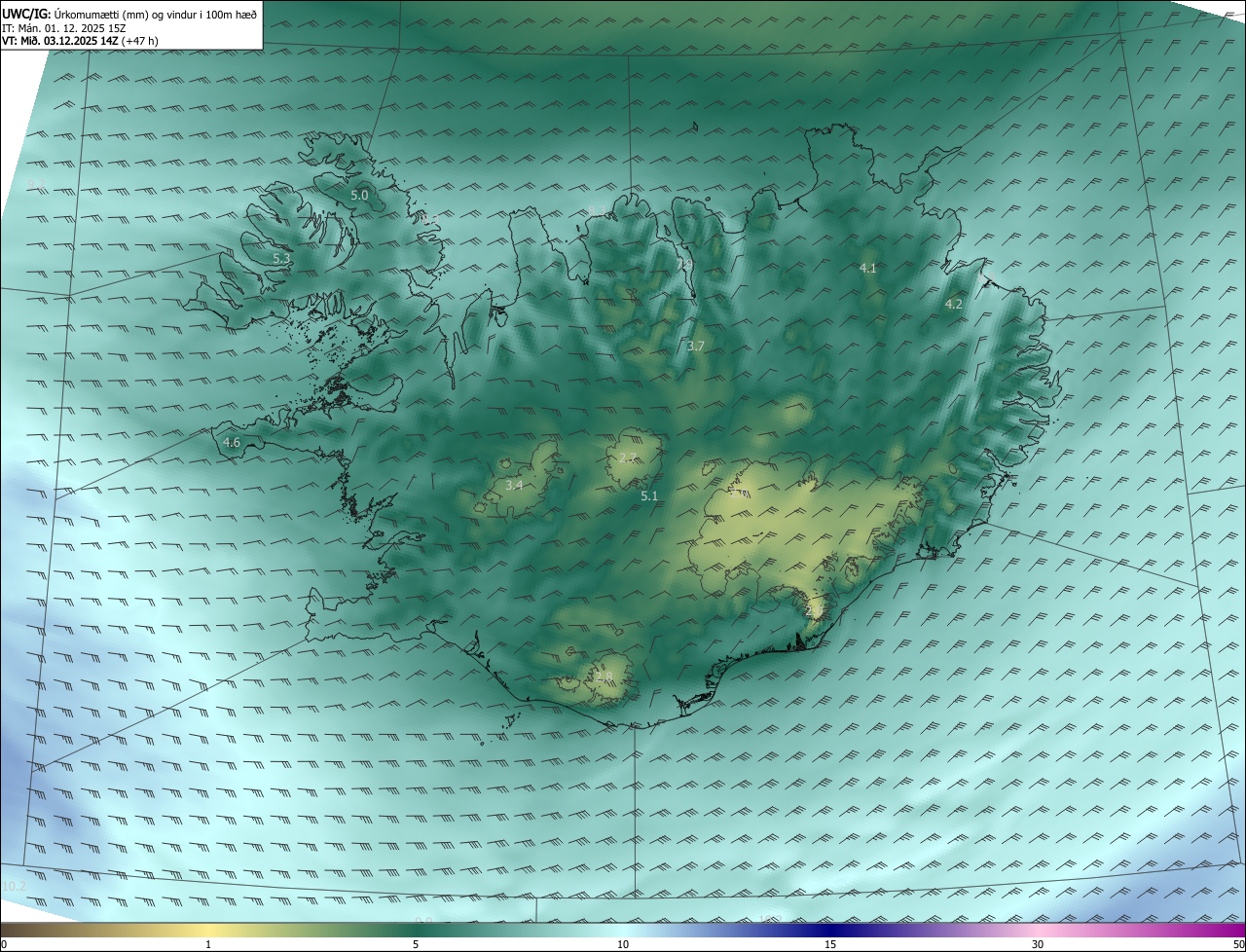Click the 3.4 value on the glacier
Screen dimensions: 1246x952
514,485
